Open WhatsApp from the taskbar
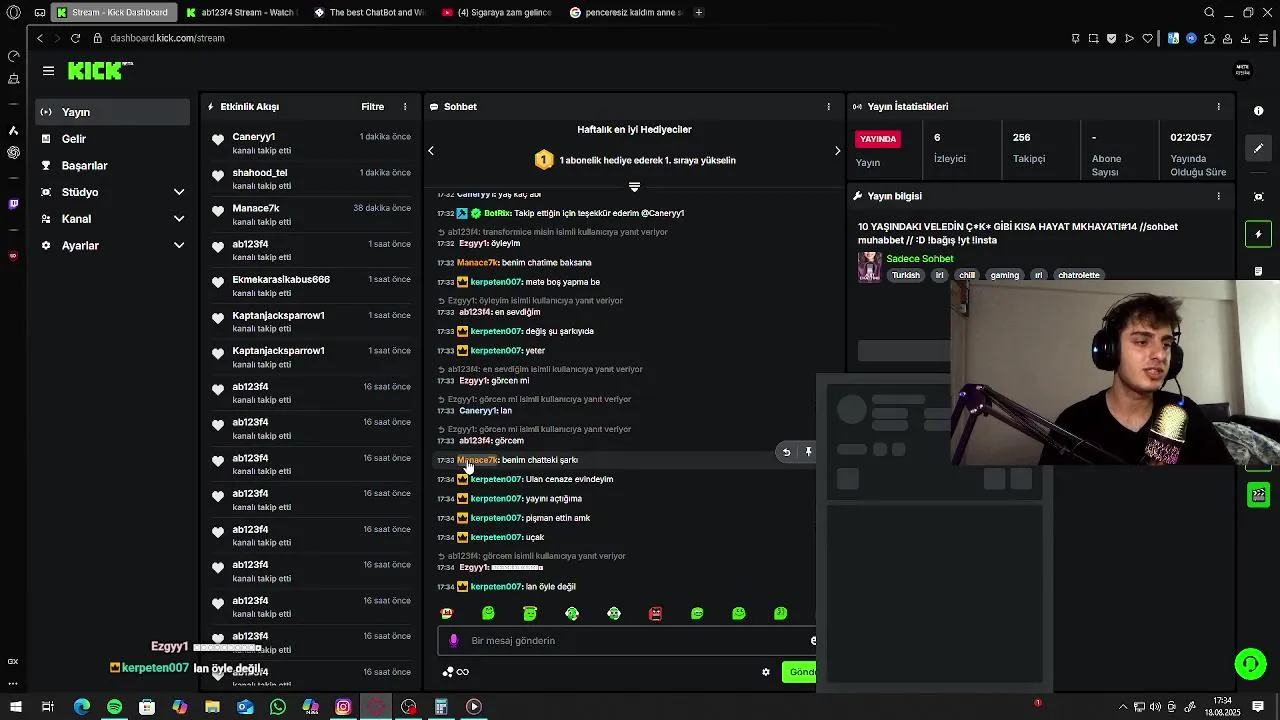This screenshot has width=1280, height=720. click(x=278, y=707)
